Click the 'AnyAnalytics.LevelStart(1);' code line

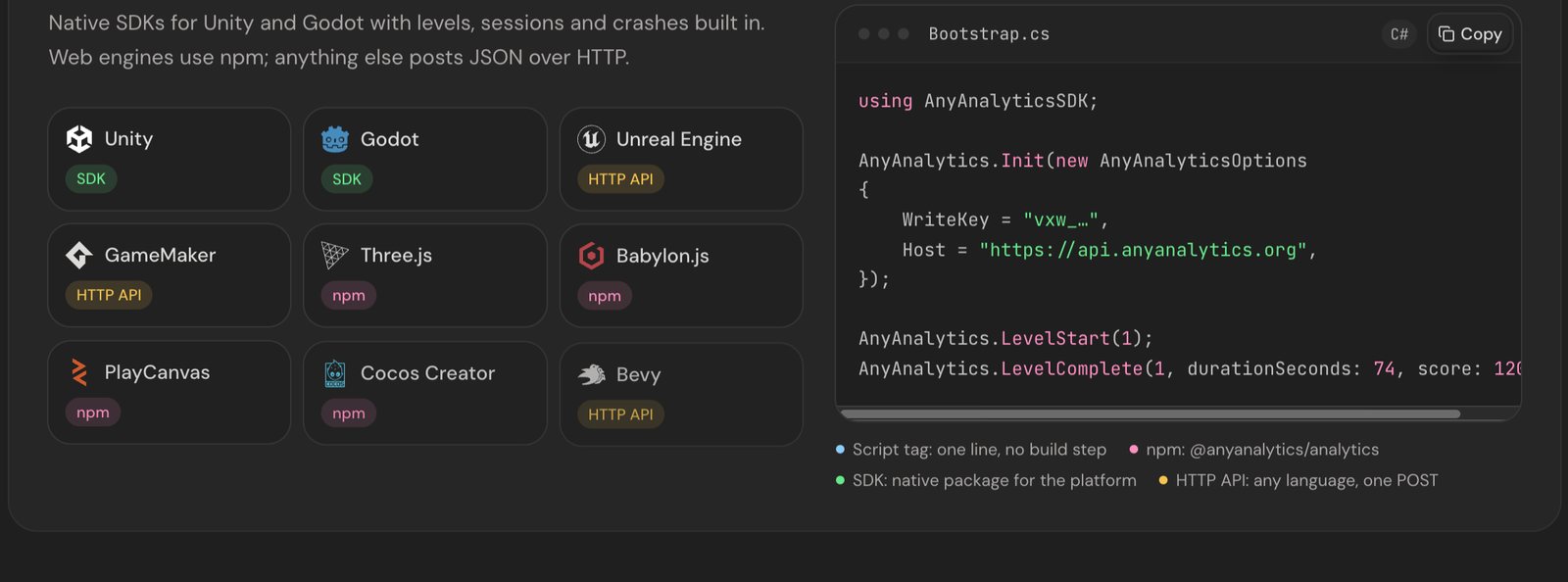(1005, 339)
